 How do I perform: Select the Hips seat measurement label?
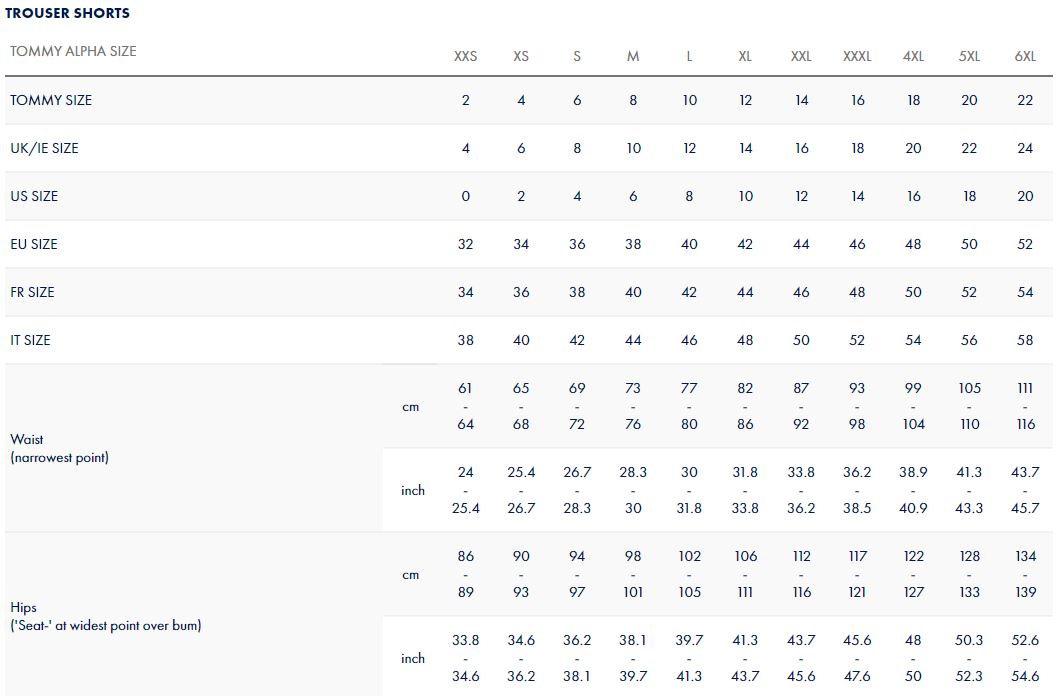[x=105, y=616]
